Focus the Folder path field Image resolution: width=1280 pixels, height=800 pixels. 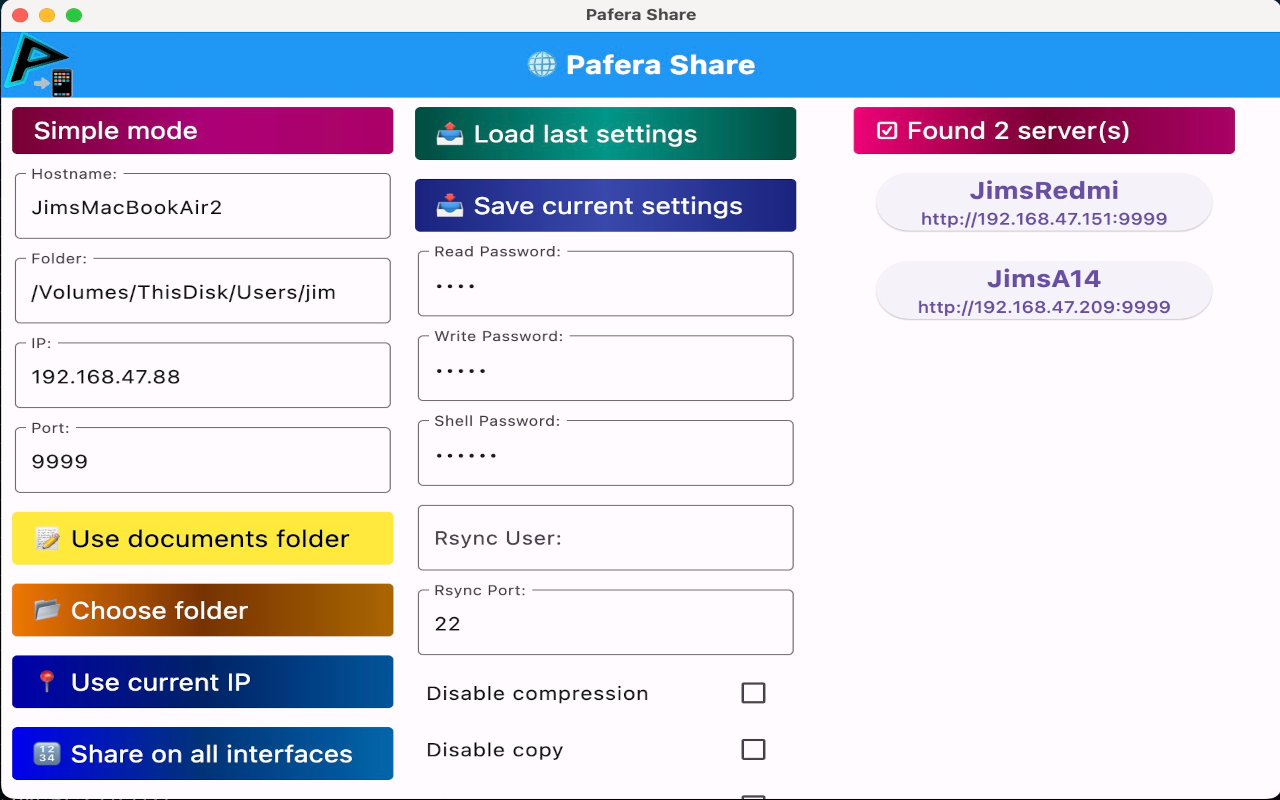202,293
